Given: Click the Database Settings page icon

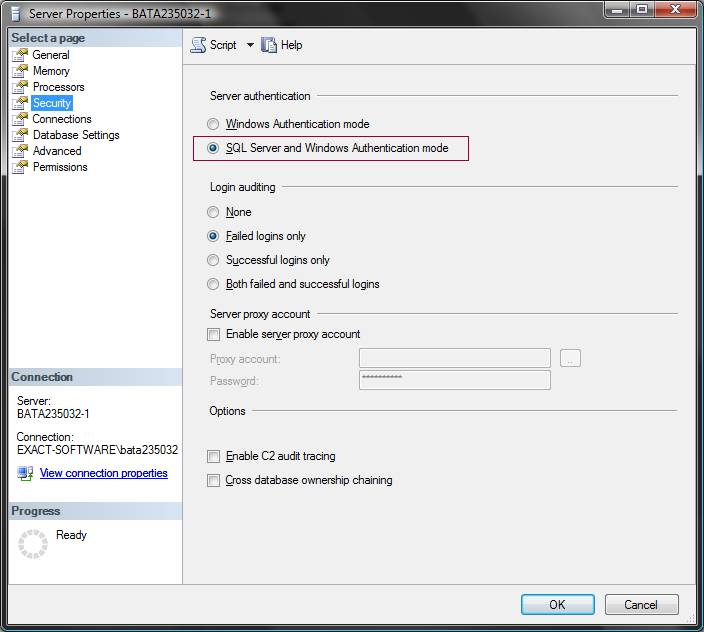Looking at the screenshot, I should (x=19, y=135).
